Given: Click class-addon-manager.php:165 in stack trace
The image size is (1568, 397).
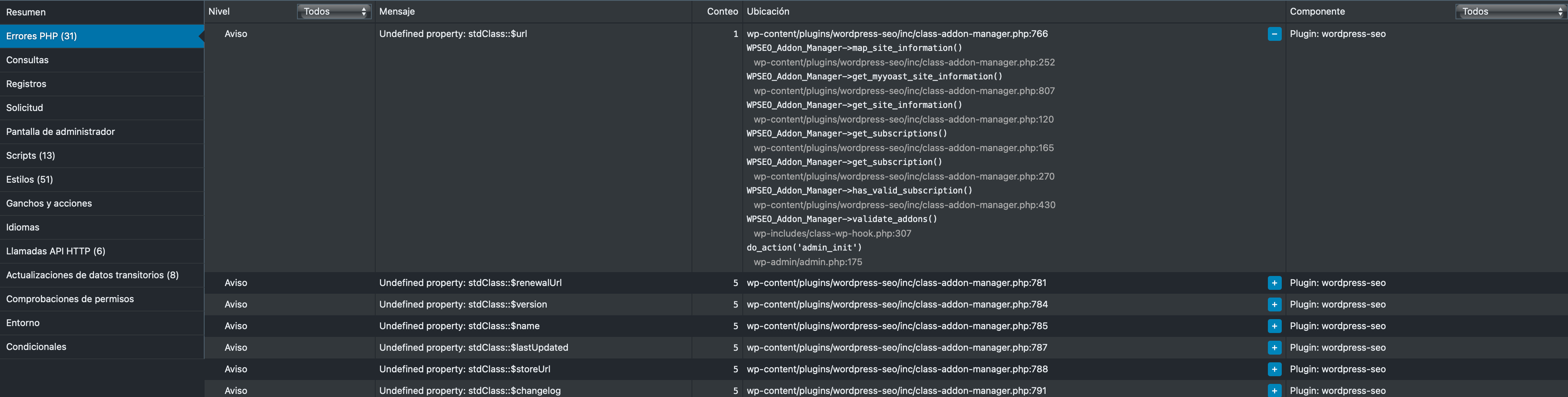Looking at the screenshot, I should click(904, 148).
